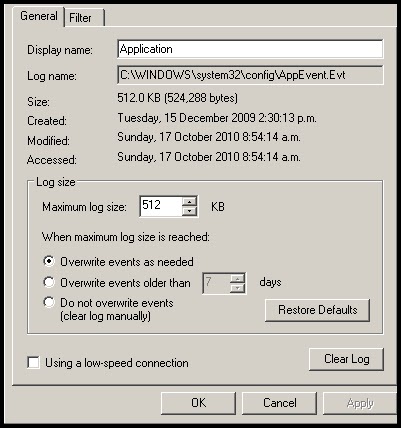This screenshot has width=401, height=428.
Task: Click the Restore Defaults button
Action: pos(317,310)
